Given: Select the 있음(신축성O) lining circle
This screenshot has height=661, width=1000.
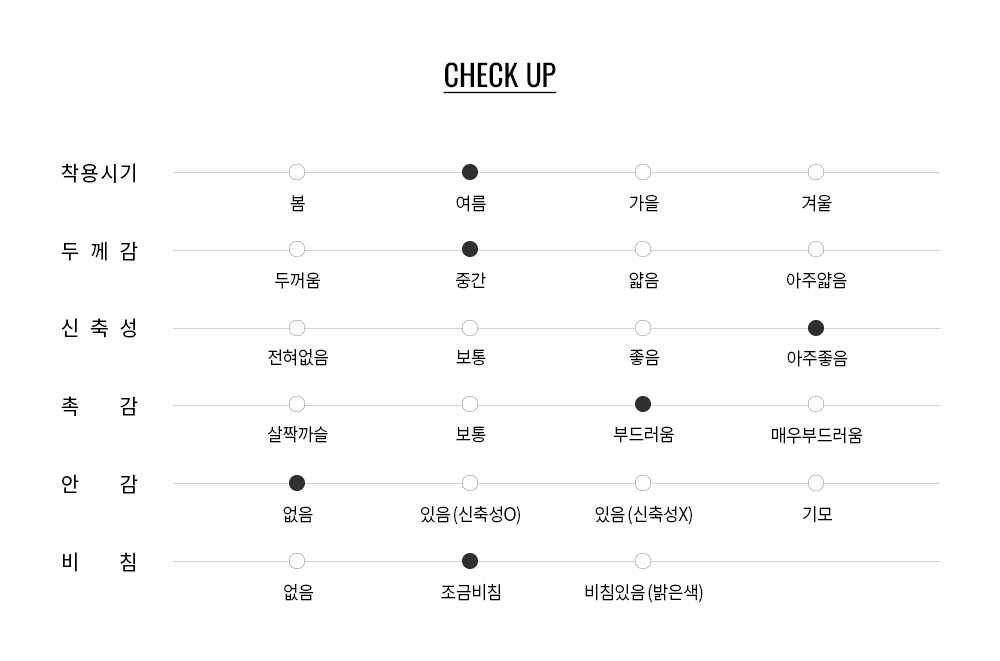Looking at the screenshot, I should [x=470, y=483].
